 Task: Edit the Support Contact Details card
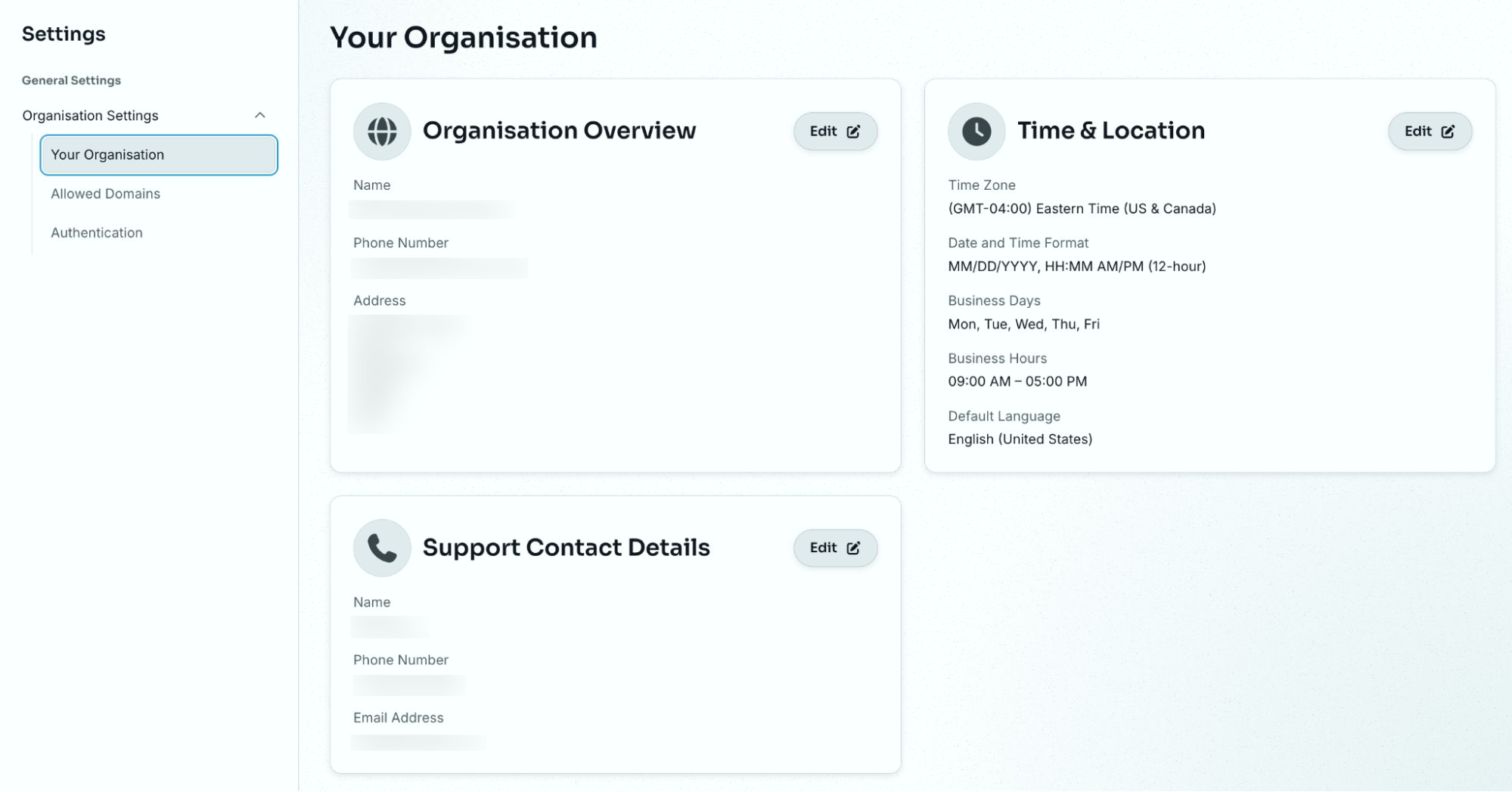coord(835,548)
